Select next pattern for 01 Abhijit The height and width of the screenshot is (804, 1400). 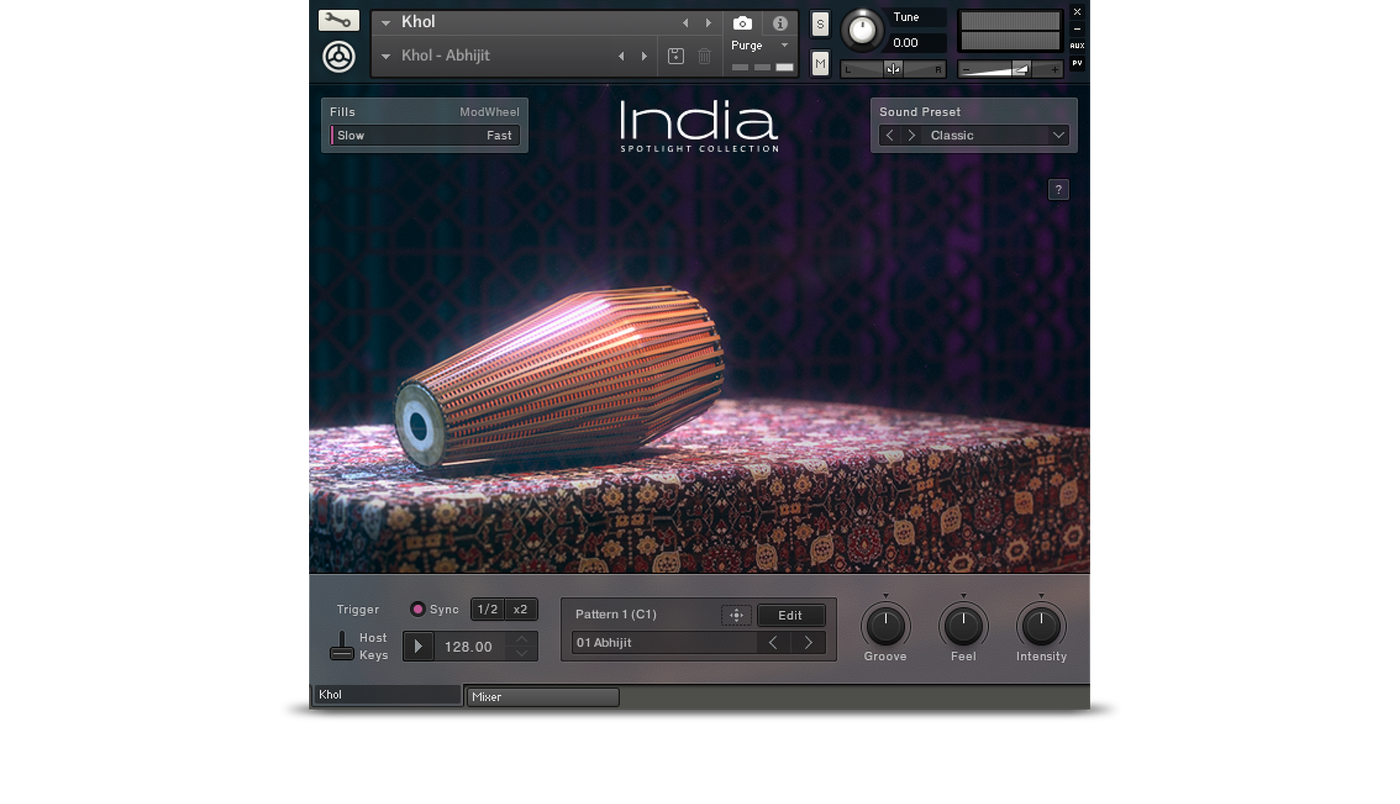click(808, 643)
